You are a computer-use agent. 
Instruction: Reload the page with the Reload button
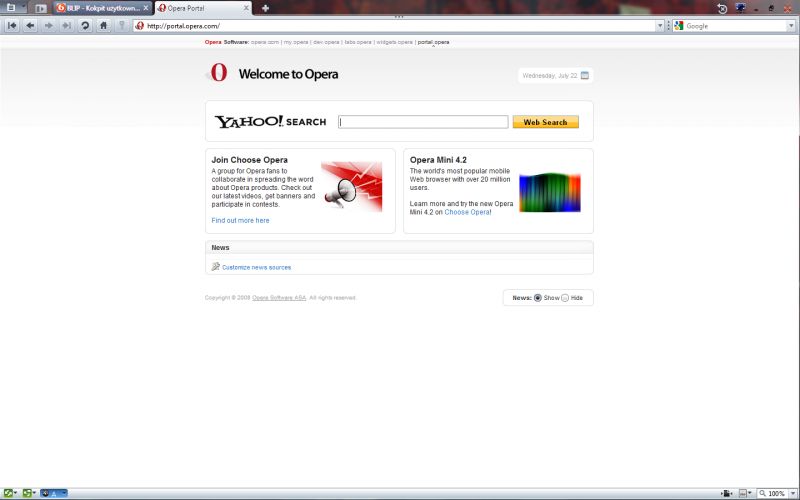[x=85, y=26]
